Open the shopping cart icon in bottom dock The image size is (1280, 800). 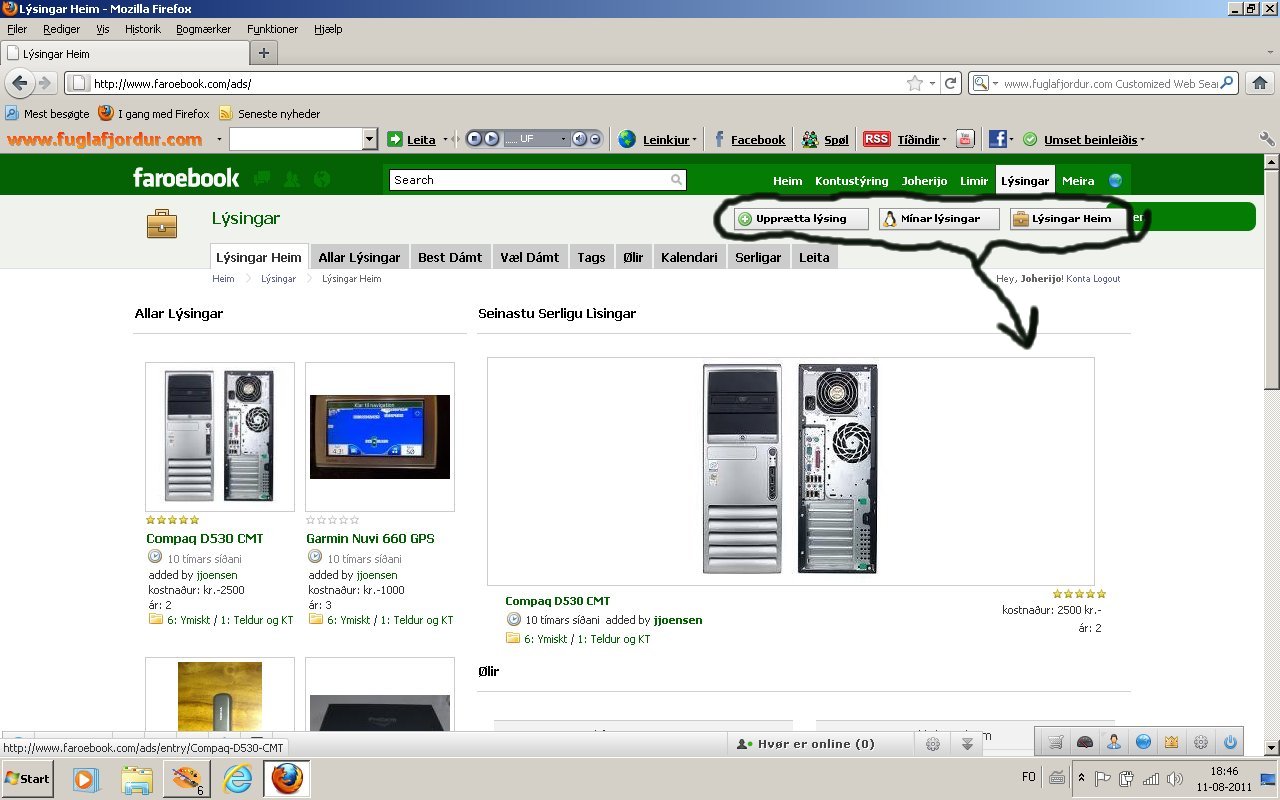click(1055, 742)
